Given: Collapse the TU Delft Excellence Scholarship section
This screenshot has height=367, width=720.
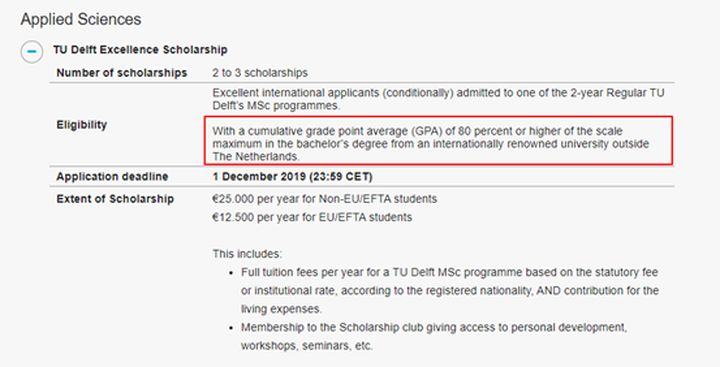Looking at the screenshot, I should 32,51.
